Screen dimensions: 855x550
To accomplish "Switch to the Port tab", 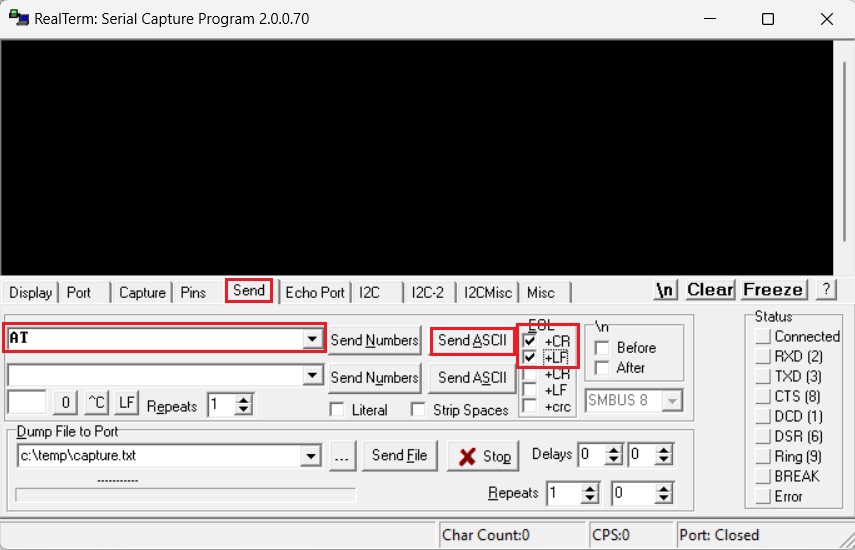I will (79, 292).
